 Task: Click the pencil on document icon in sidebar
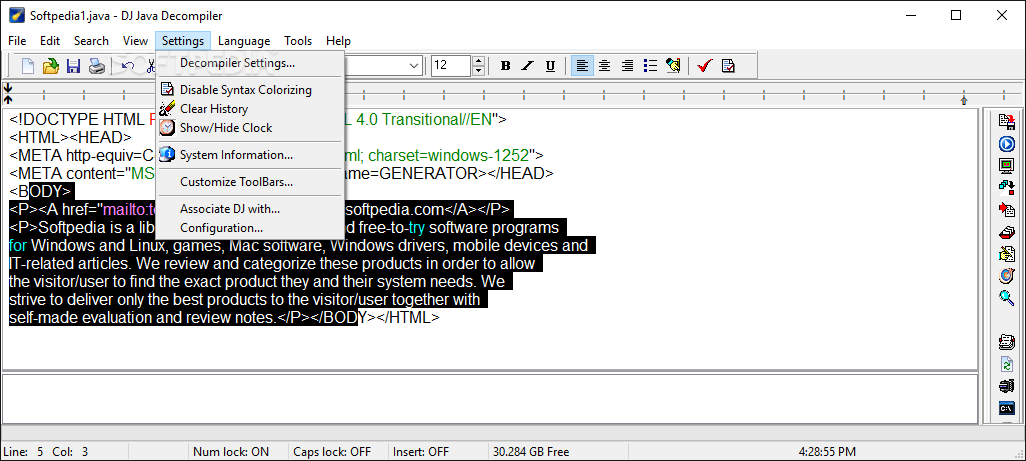[1006, 254]
